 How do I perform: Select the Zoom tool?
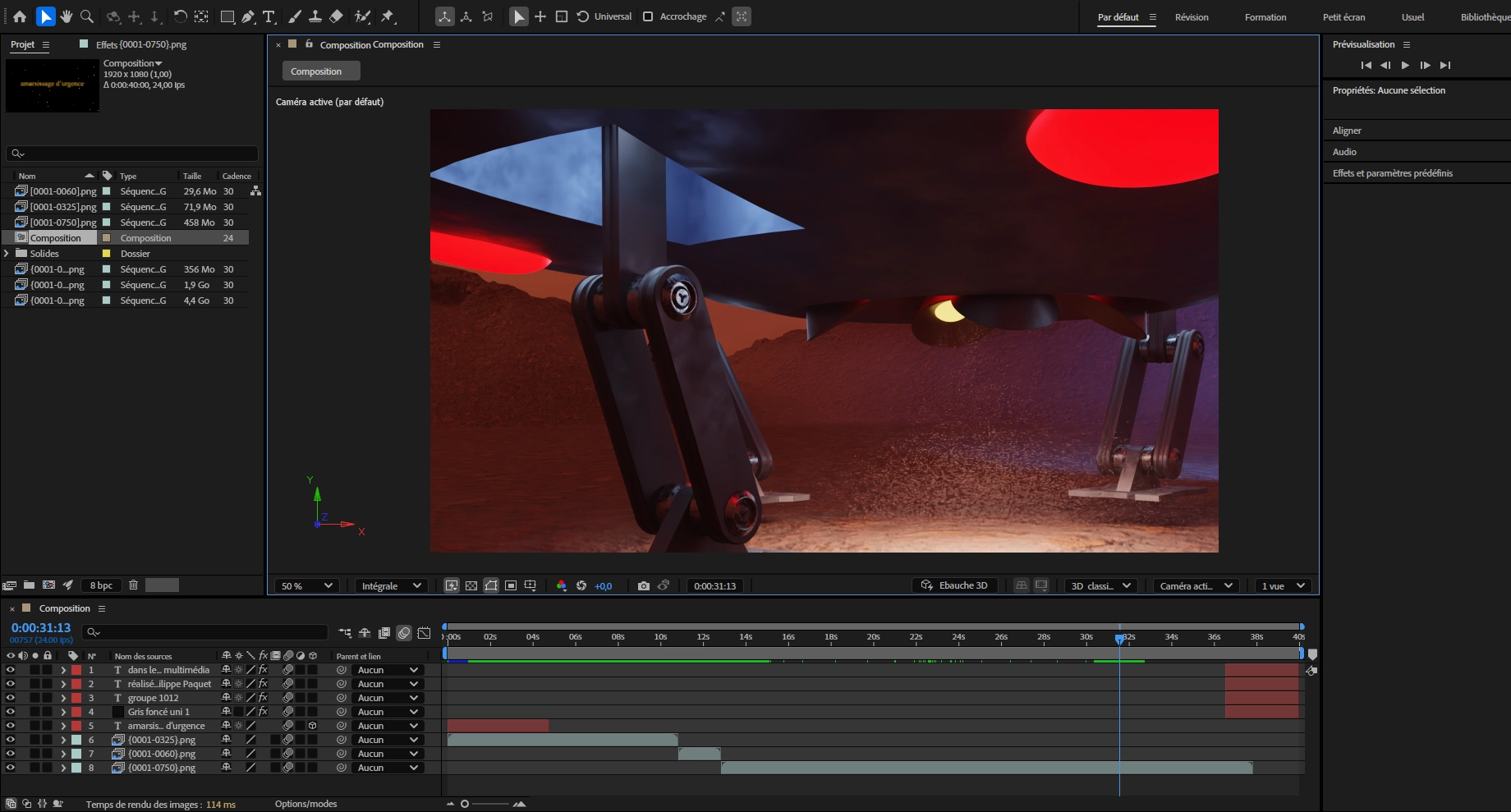(85, 16)
